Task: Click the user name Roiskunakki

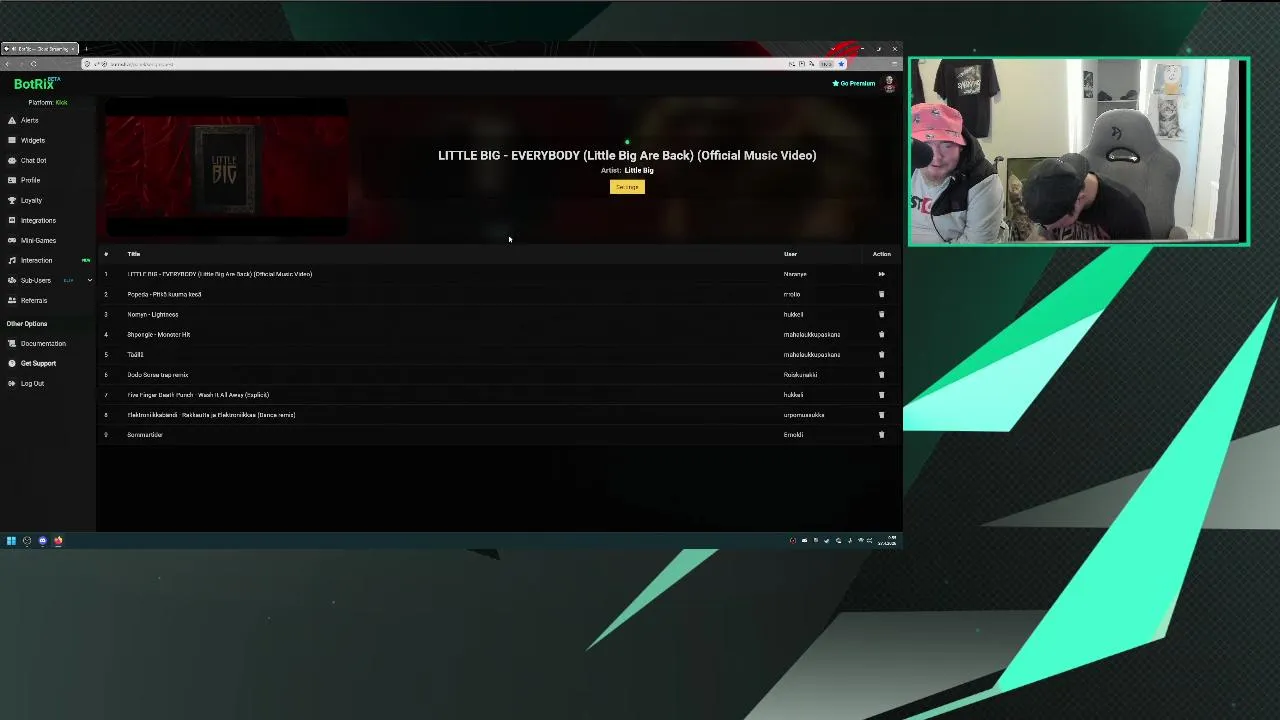Action: coord(800,375)
